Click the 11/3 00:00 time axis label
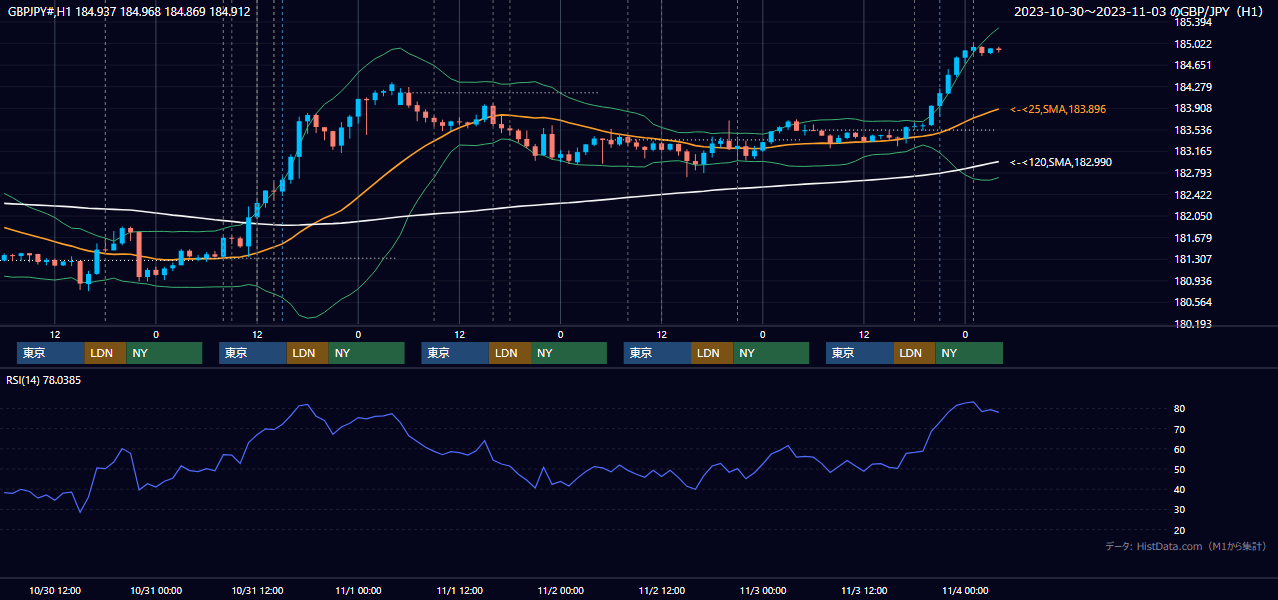This screenshot has height=600, width=1278. coord(763,591)
